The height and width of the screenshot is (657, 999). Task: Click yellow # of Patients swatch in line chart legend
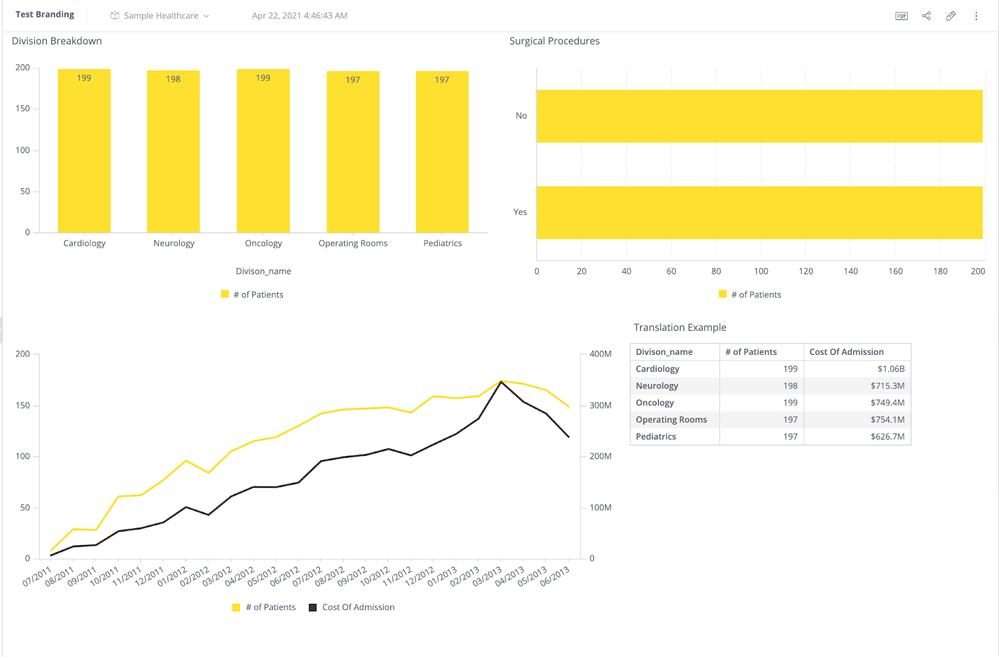coord(236,607)
